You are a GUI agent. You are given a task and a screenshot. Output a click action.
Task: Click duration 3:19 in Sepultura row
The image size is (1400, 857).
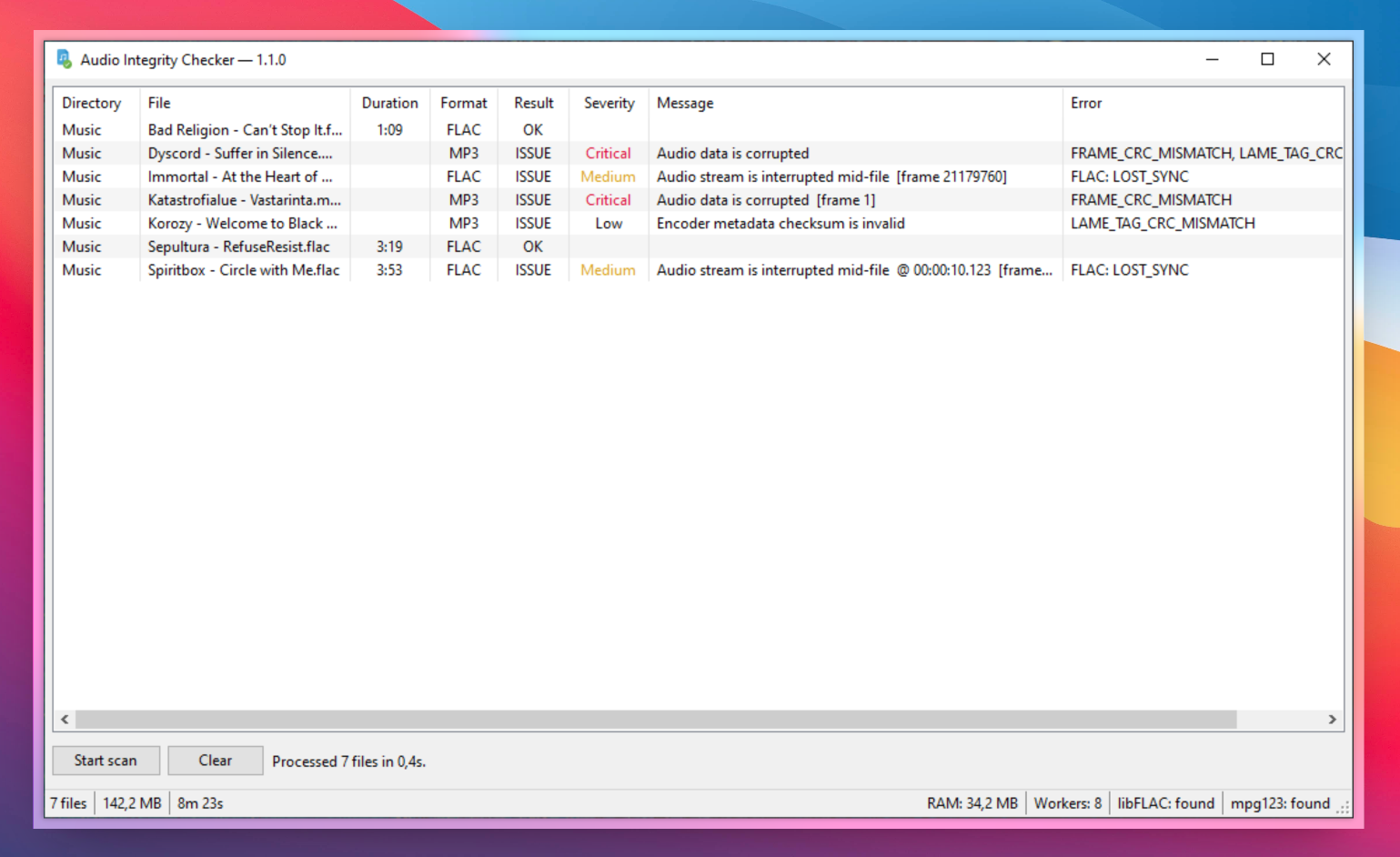click(x=389, y=247)
